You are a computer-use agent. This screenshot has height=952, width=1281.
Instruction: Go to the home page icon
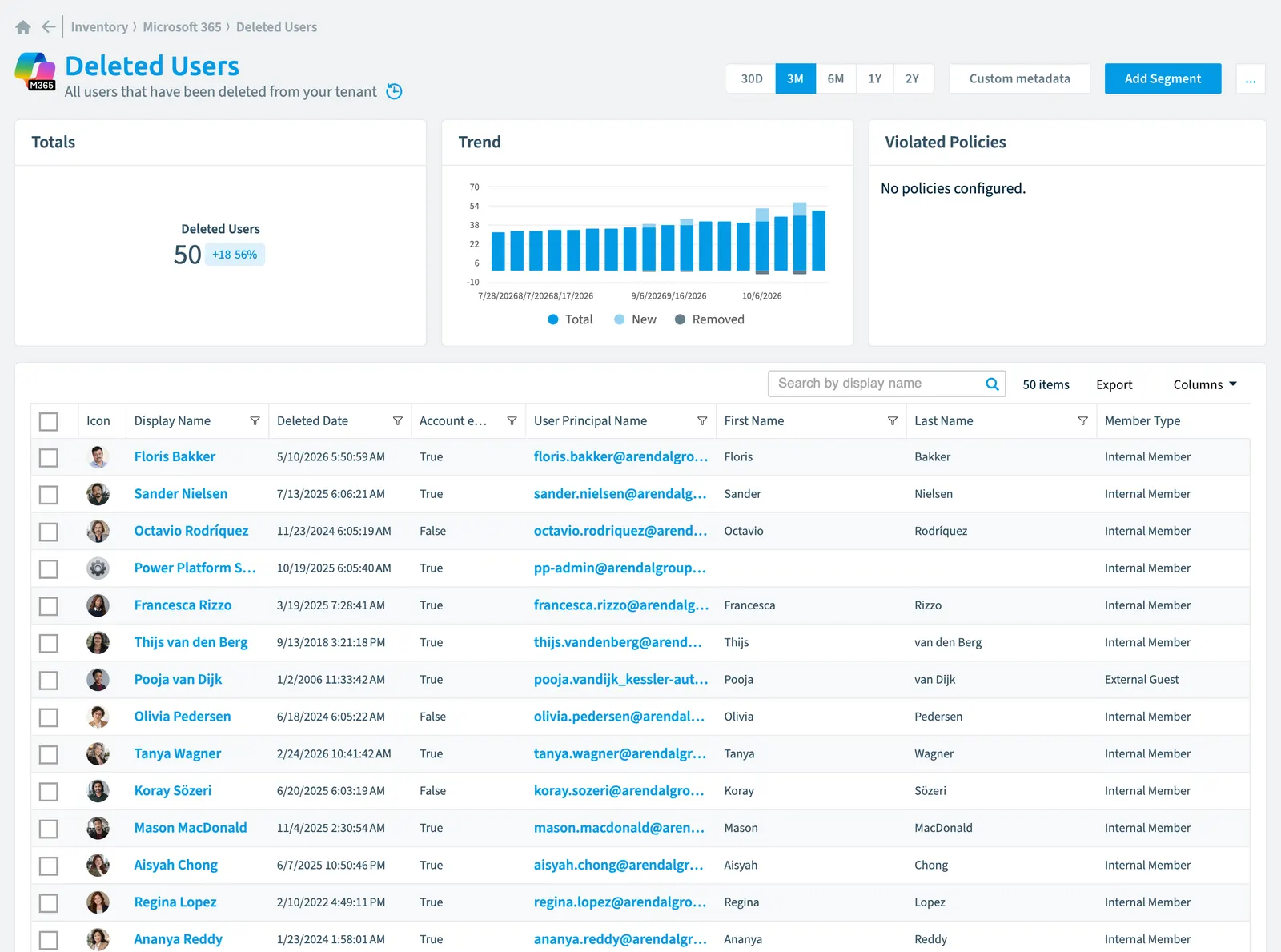click(x=23, y=27)
